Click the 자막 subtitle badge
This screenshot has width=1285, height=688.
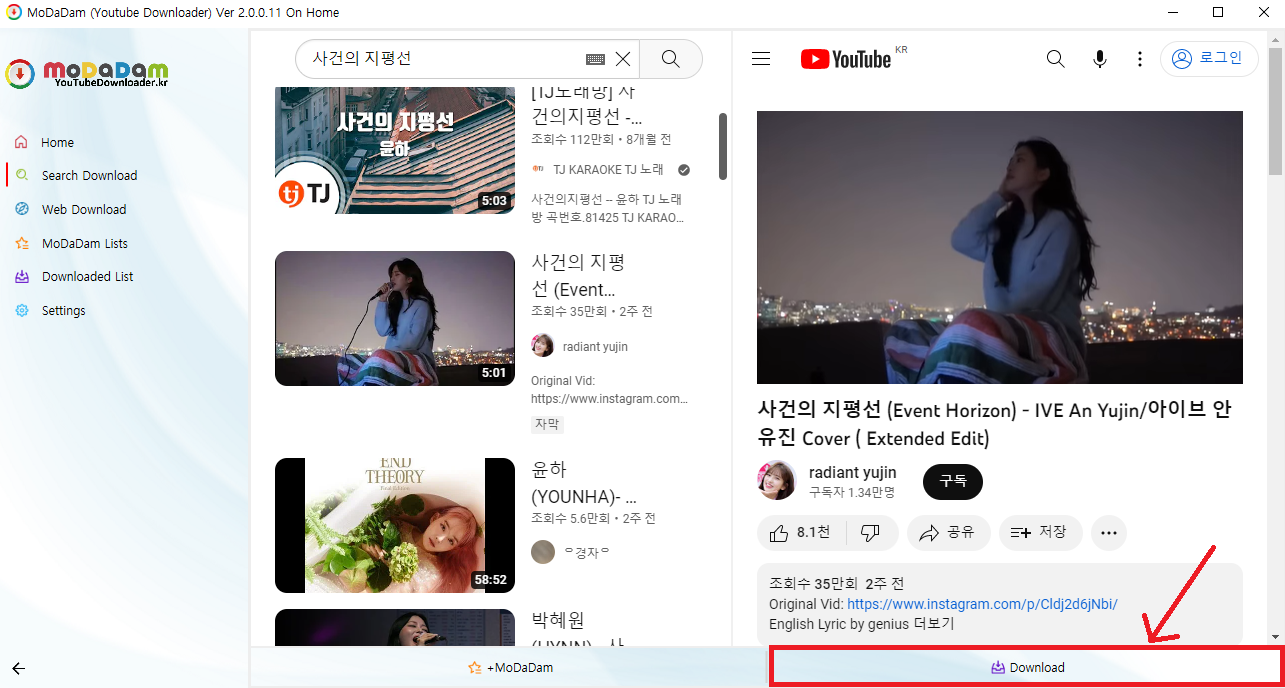tap(547, 424)
